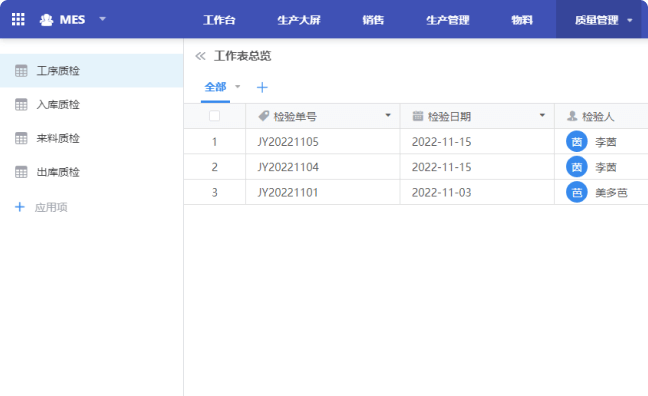Open 入库质检 worksheet in sidebar
The image size is (648, 396).
91,105
